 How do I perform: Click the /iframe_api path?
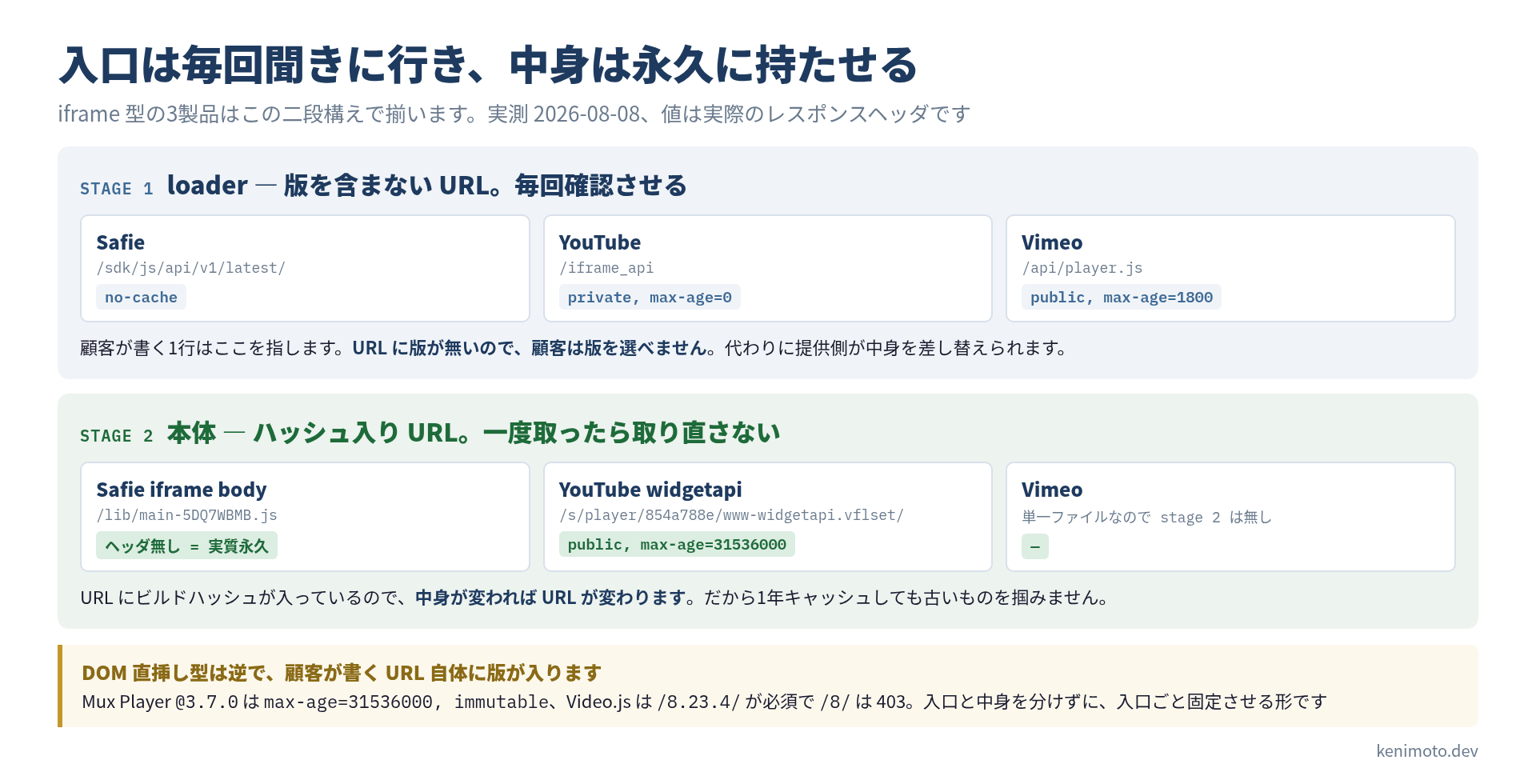tap(606, 268)
